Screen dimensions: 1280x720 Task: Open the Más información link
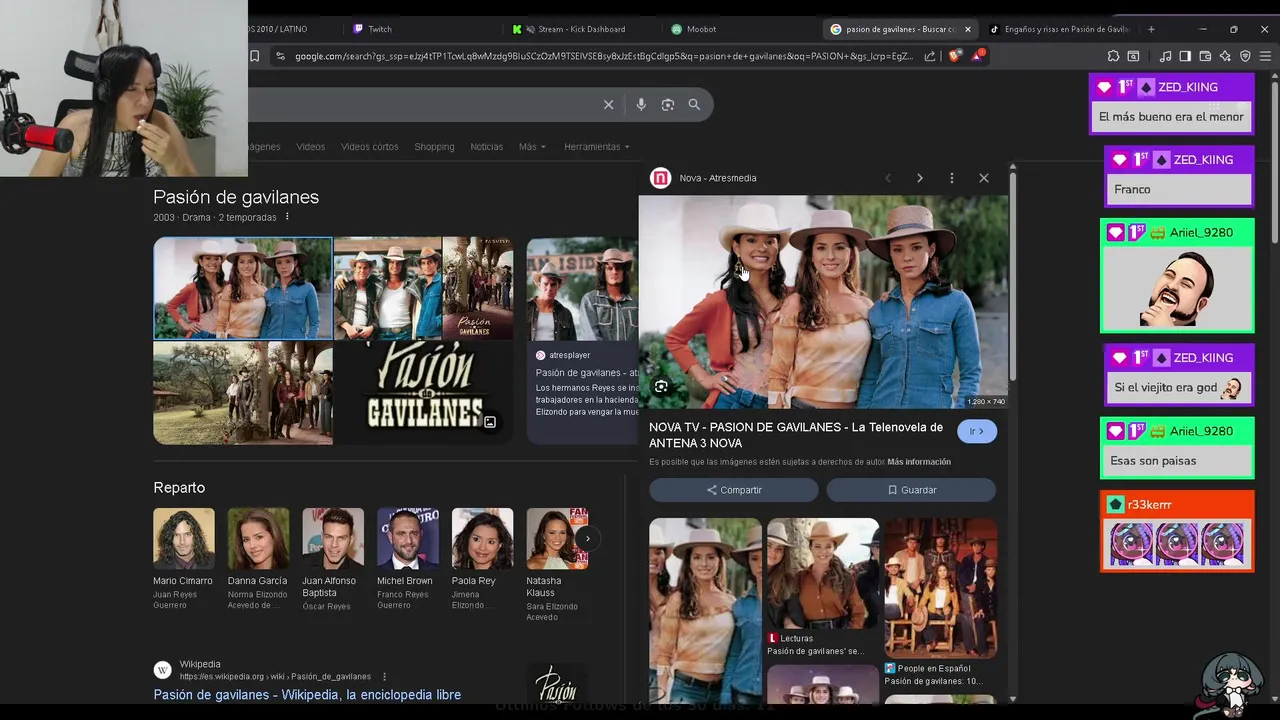coord(919,462)
